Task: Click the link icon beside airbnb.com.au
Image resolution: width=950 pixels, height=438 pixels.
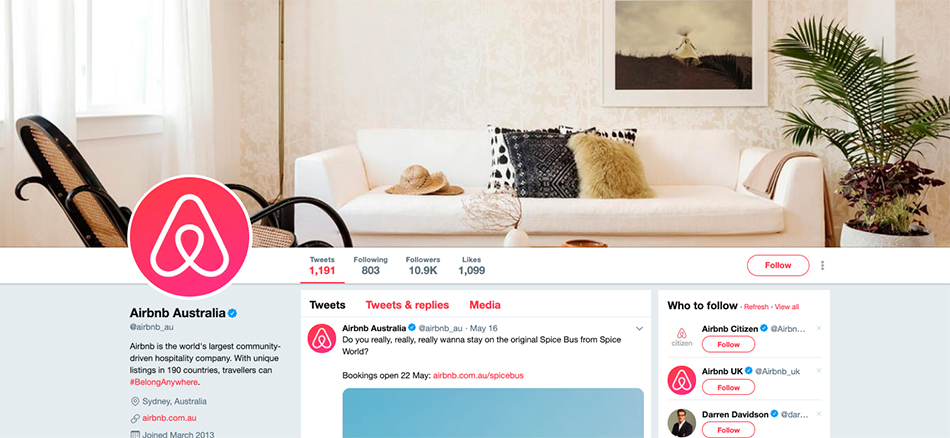Action: click(x=135, y=418)
